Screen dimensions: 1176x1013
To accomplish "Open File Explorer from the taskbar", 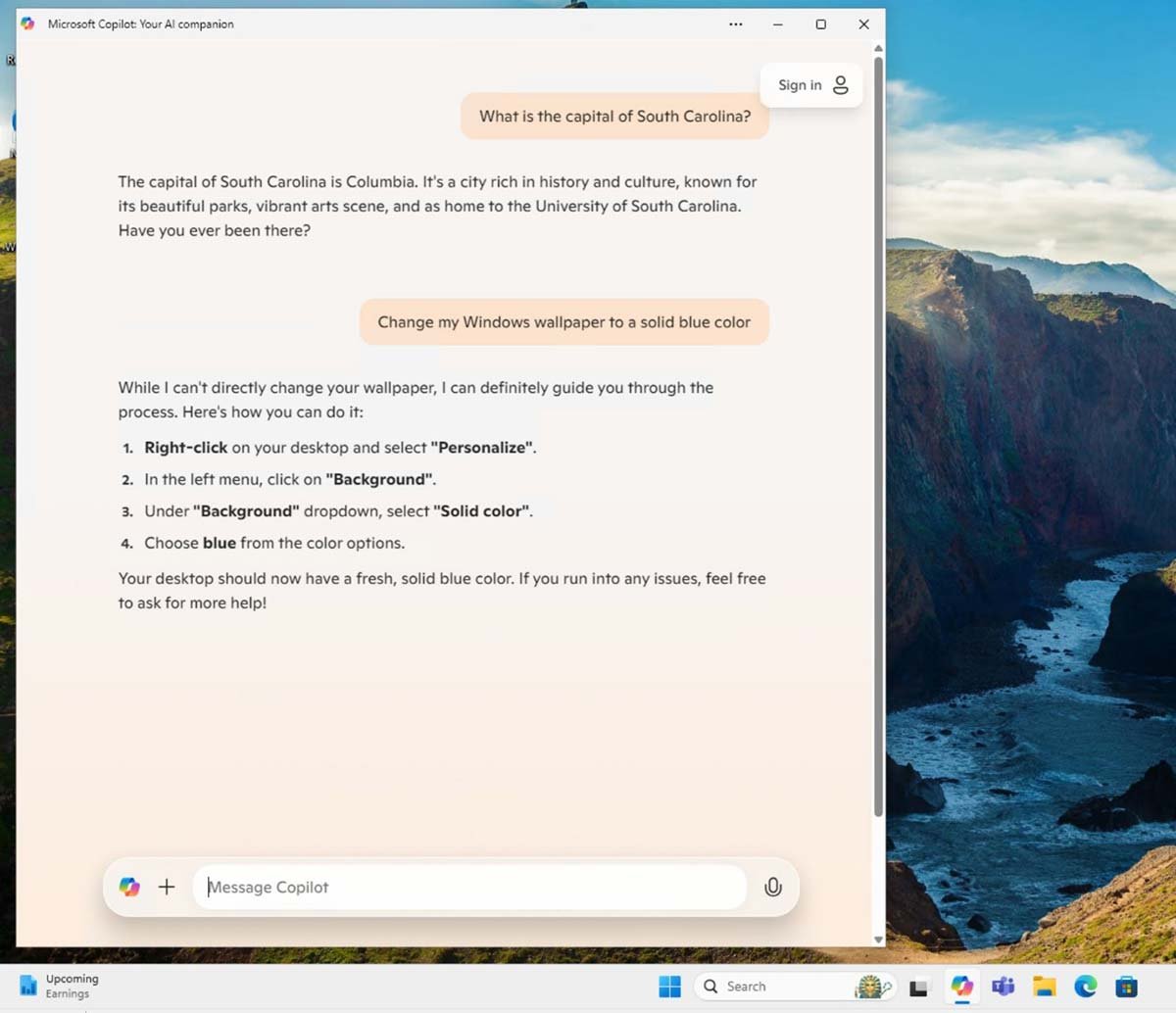I will pos(1044,987).
